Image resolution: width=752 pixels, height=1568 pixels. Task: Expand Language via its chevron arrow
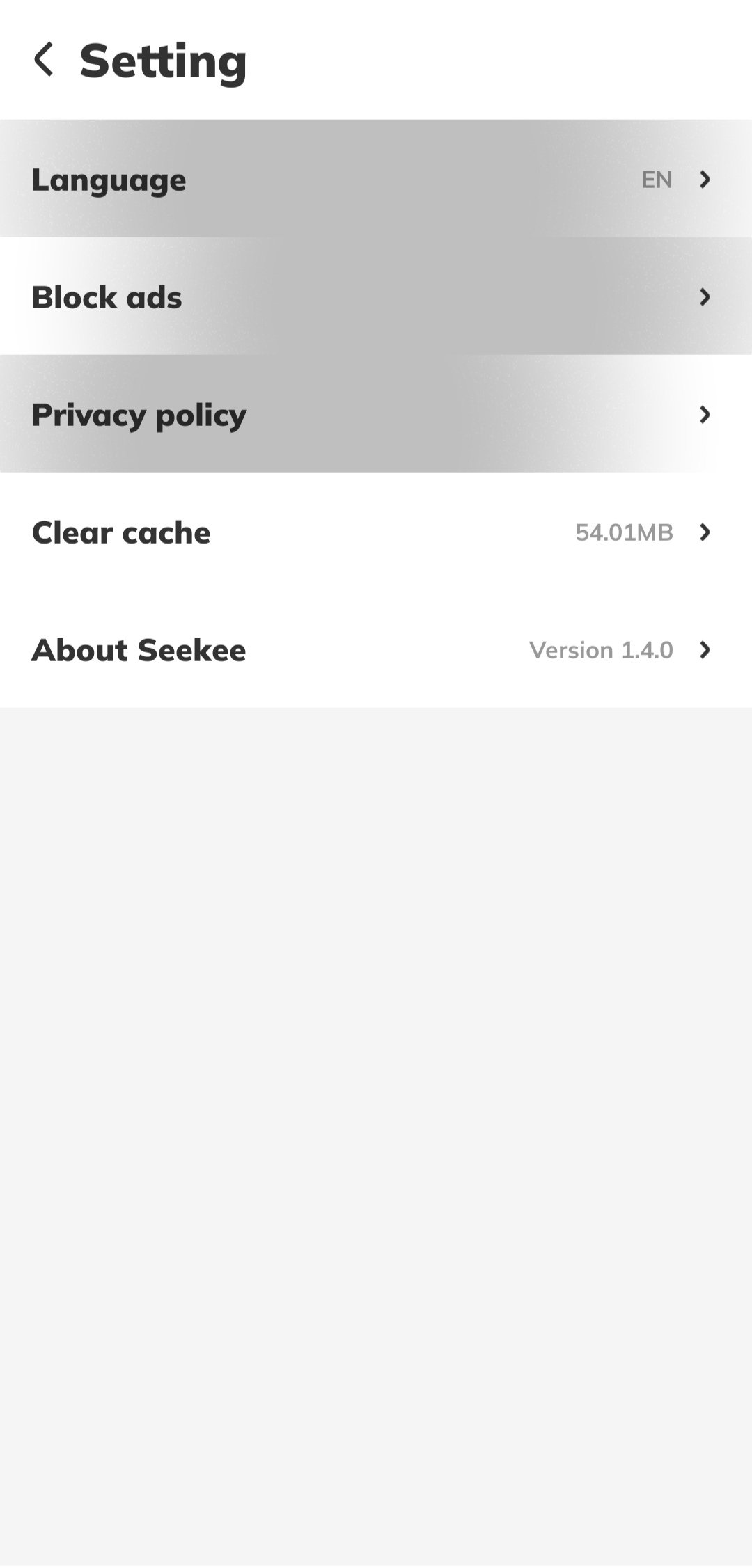[705, 180]
